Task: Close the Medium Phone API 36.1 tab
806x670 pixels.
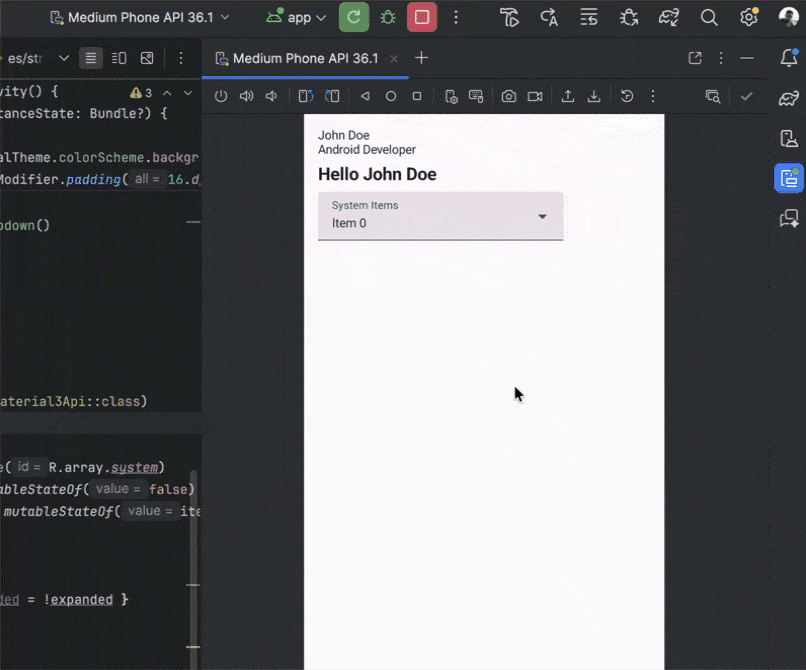Action: pyautogui.click(x=395, y=58)
